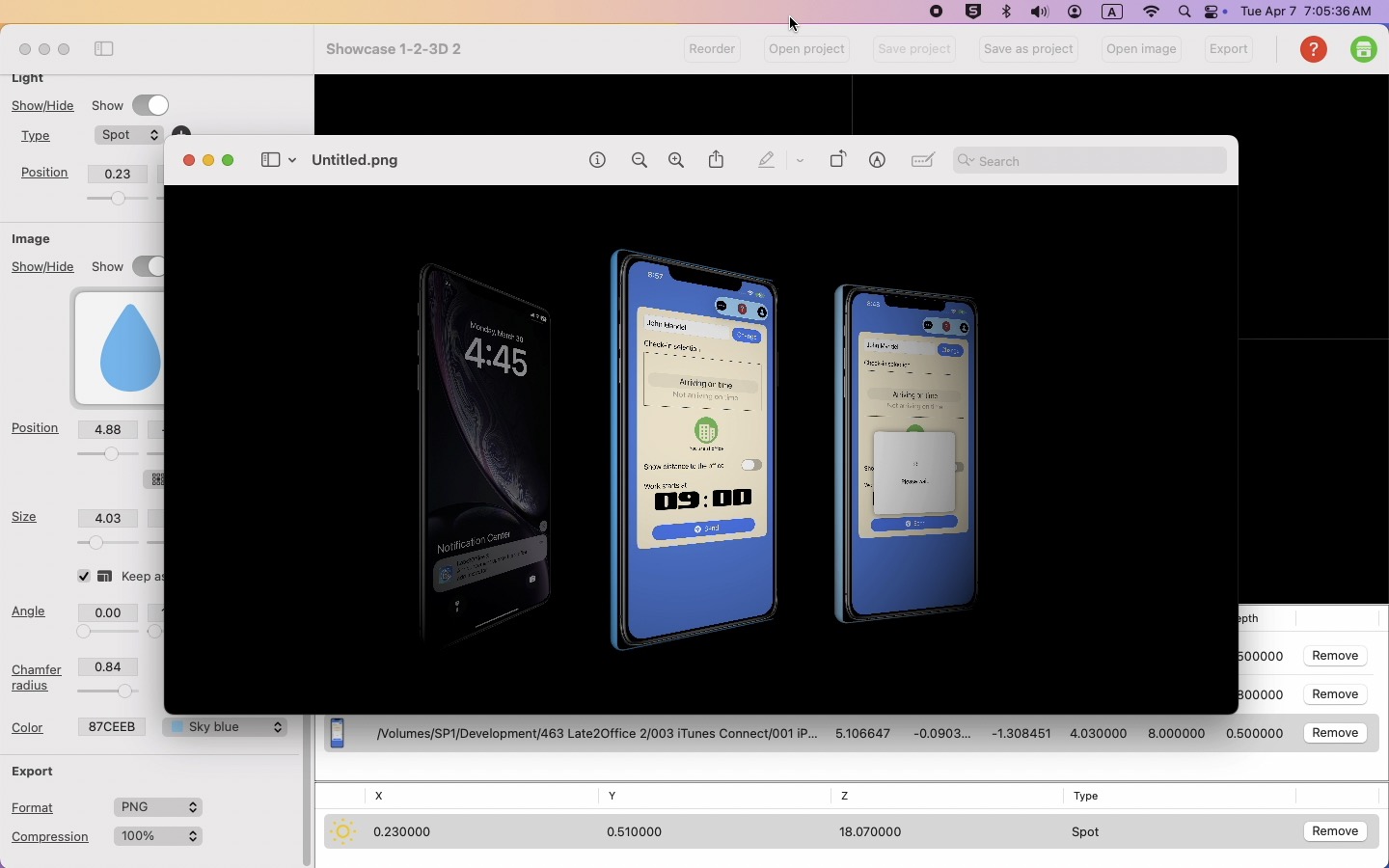Select the Highlight pen tool
The width and height of the screenshot is (1389, 868).
767,161
